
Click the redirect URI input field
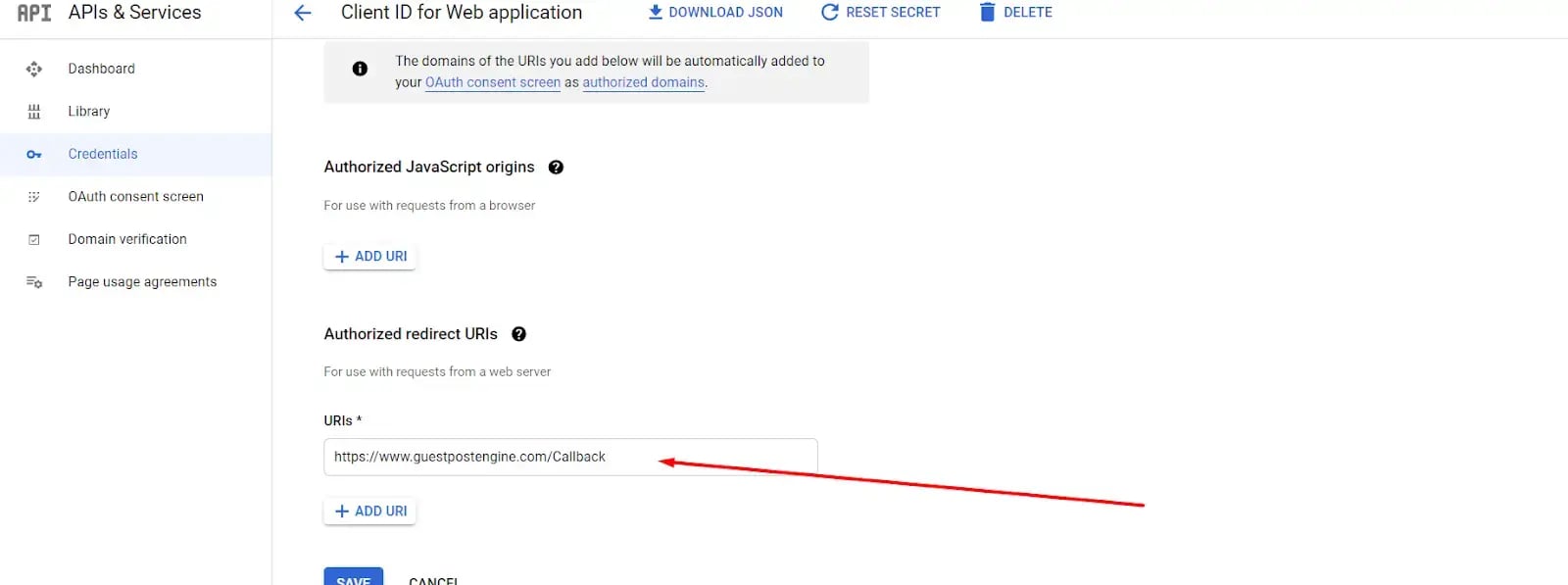click(570, 457)
